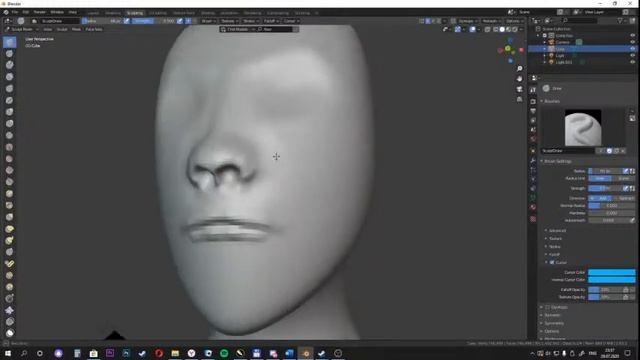Select the Inflate brush tool
640x360 pixels.
click(x=10, y=112)
